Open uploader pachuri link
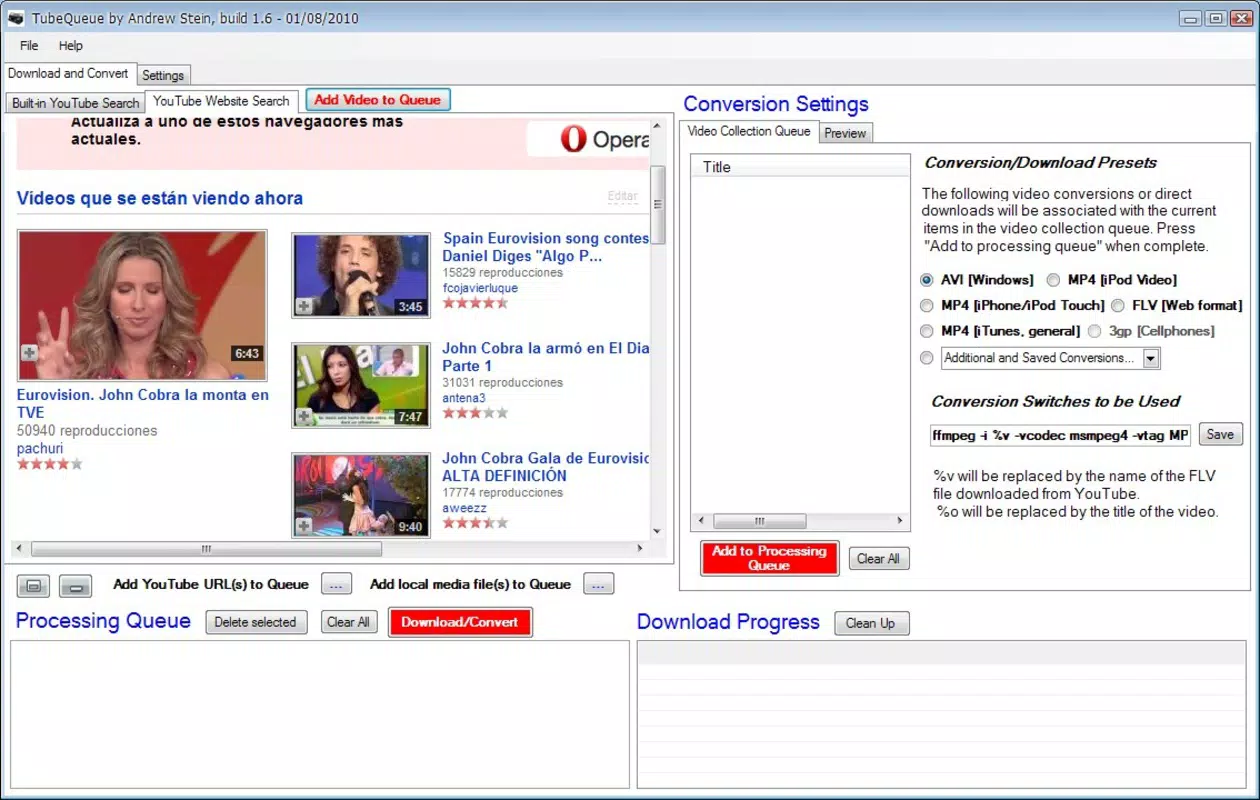 40,449
